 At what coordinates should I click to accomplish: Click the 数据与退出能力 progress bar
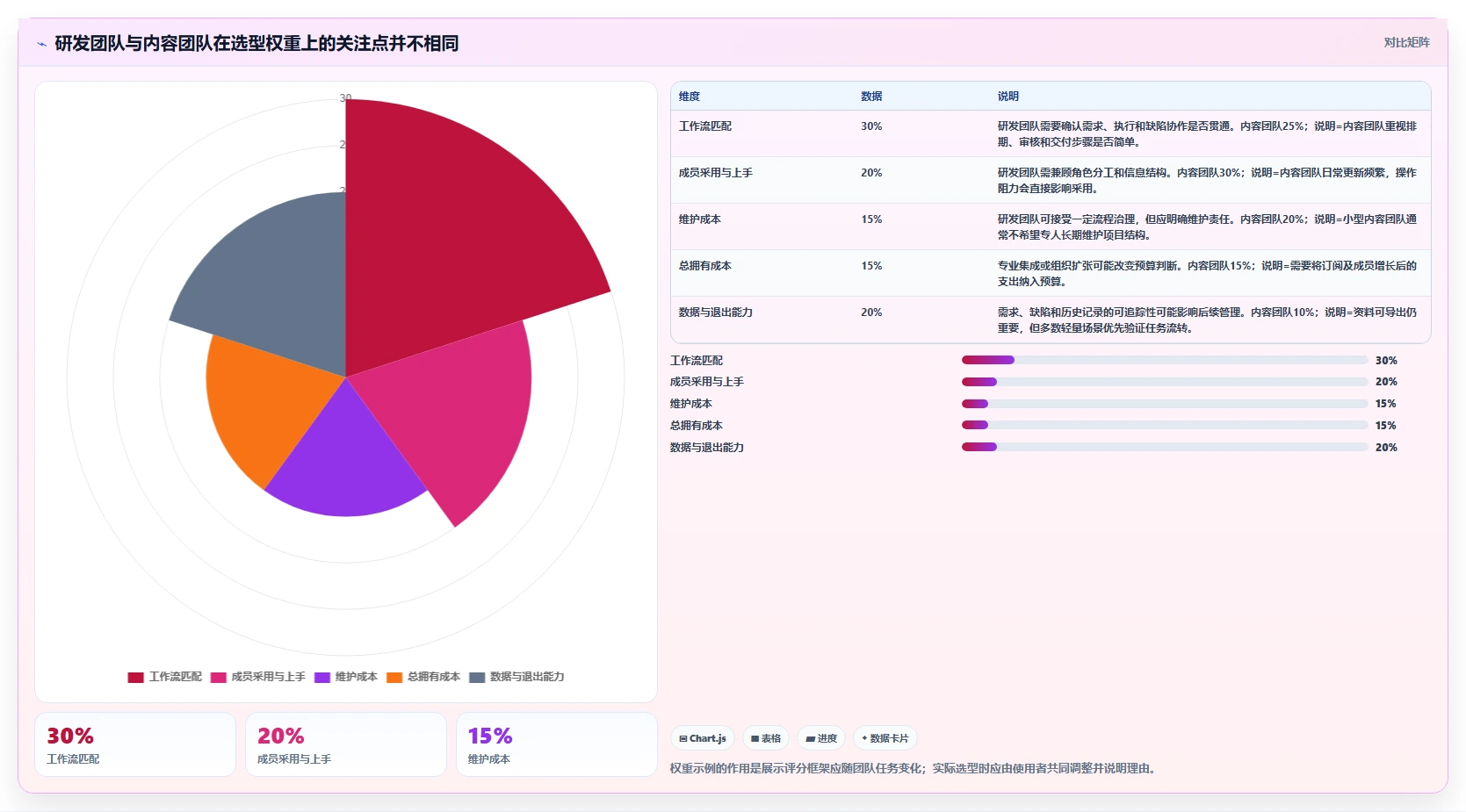(1165, 447)
